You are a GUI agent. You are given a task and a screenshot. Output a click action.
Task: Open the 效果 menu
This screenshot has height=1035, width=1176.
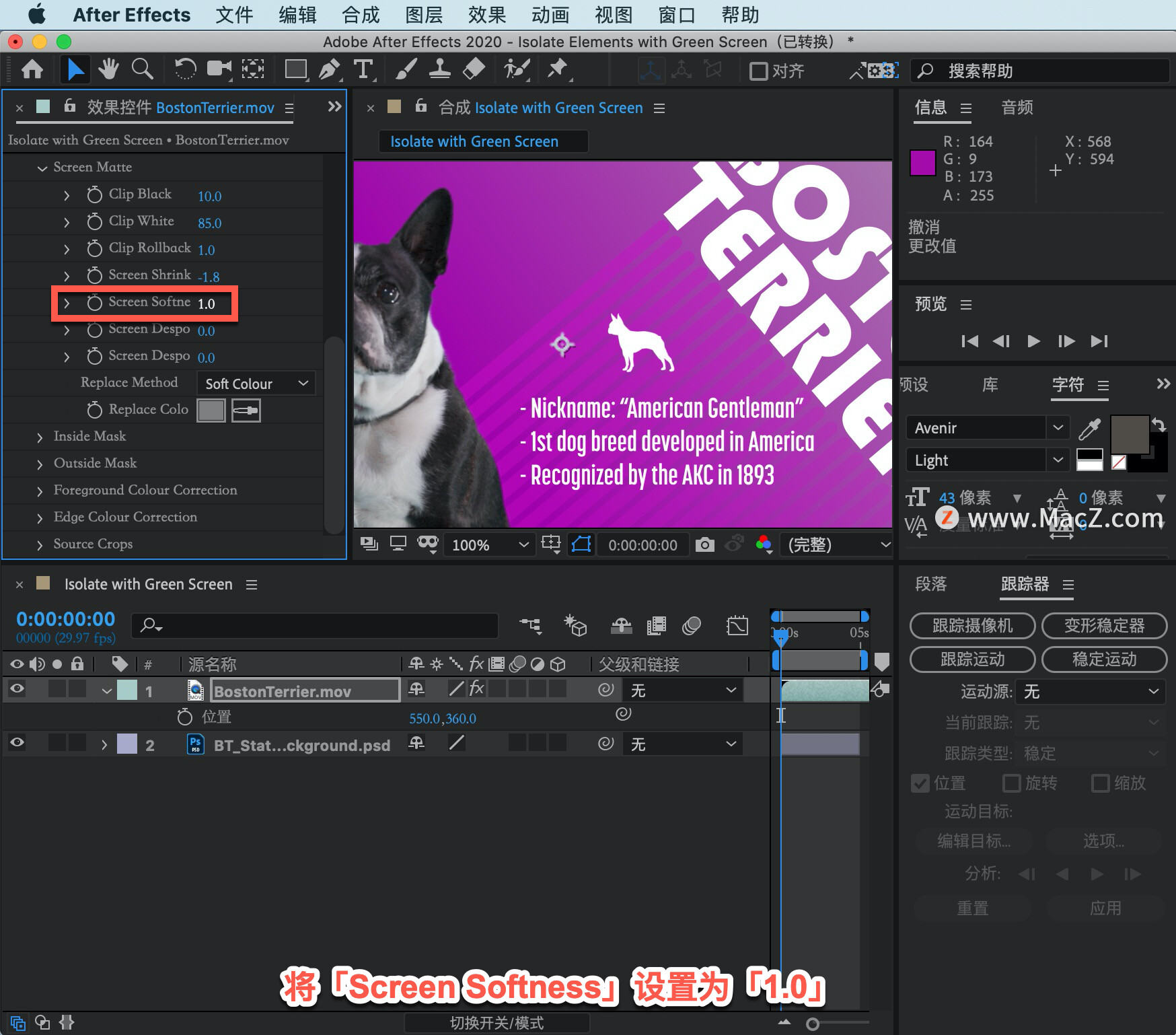487,15
